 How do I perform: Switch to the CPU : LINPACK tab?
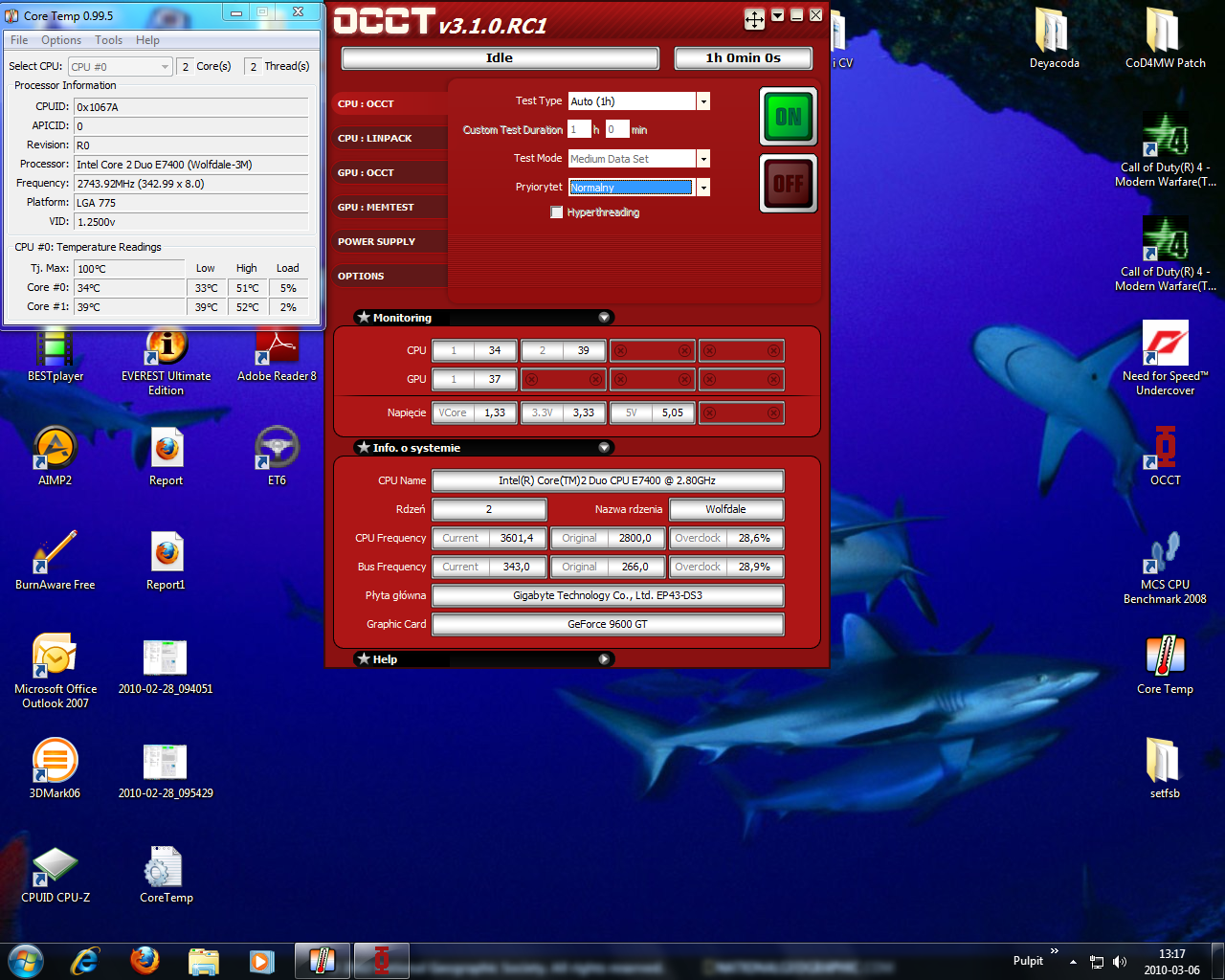(375, 139)
